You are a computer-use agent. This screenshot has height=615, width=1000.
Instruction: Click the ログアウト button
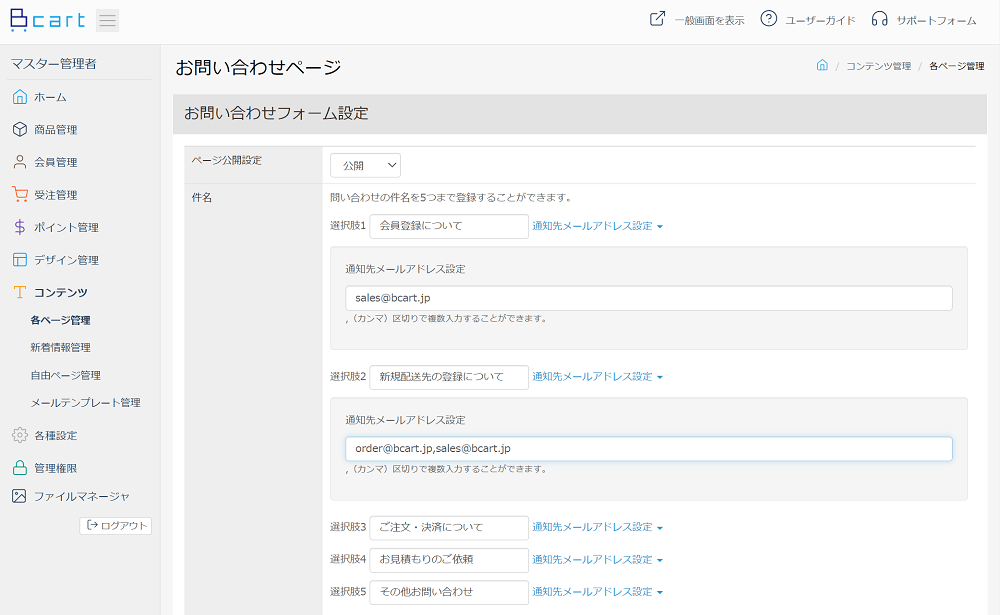116,526
